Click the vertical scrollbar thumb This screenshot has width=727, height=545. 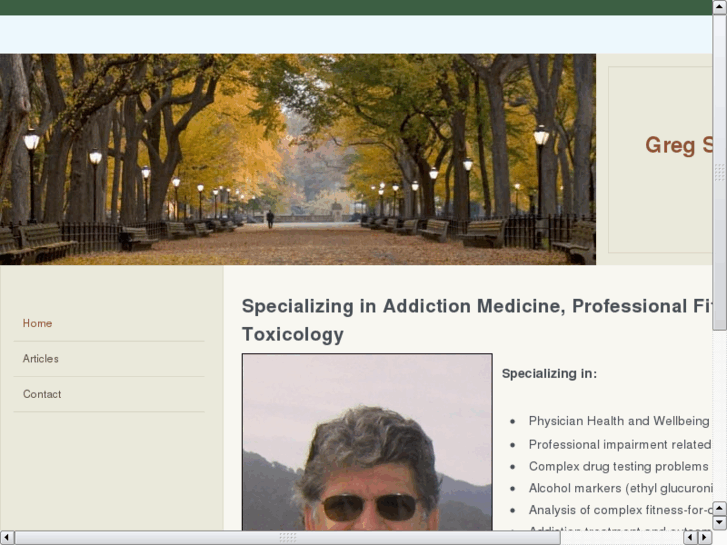(720, 173)
